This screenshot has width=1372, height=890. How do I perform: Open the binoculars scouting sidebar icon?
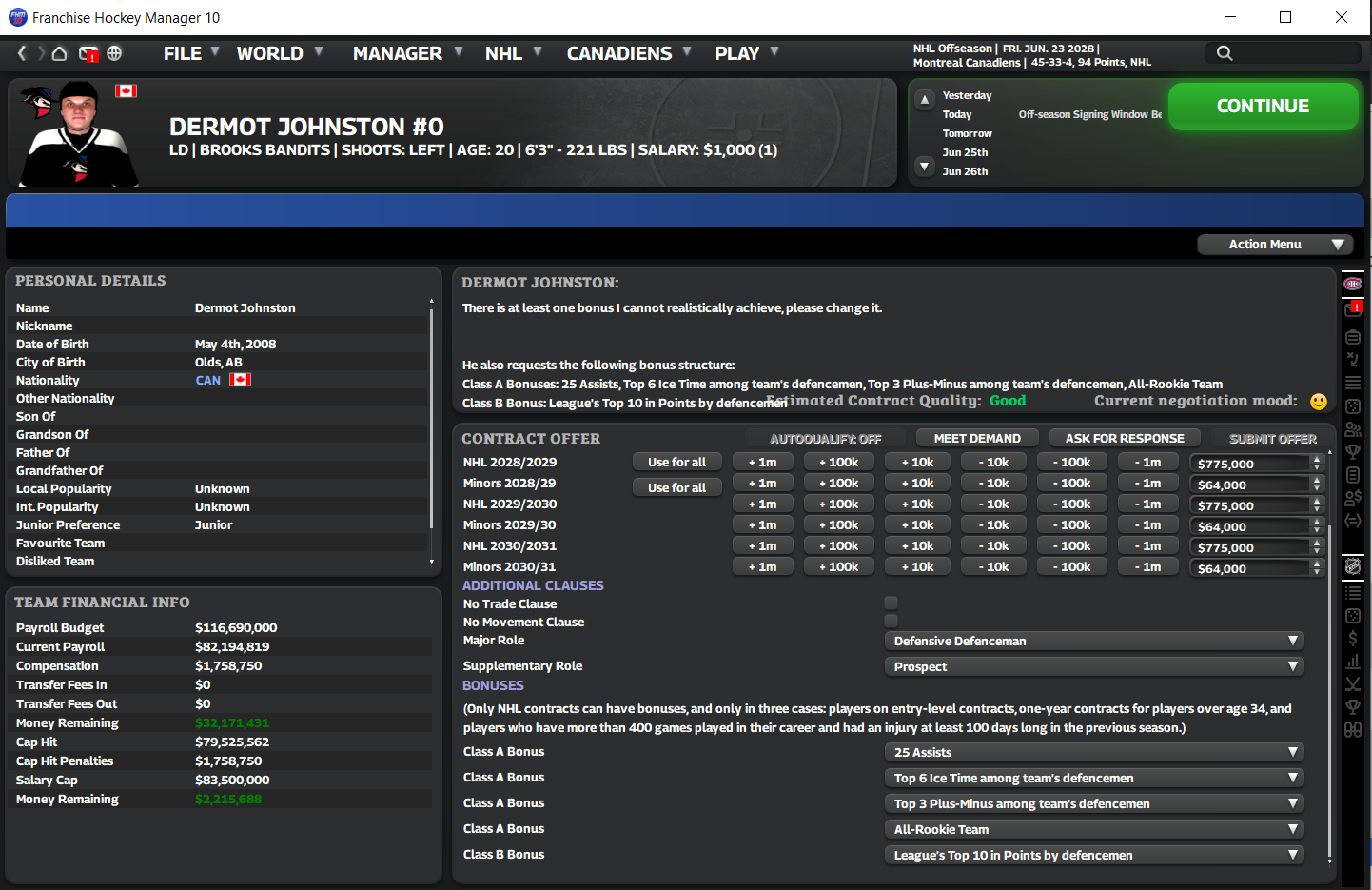click(x=1353, y=729)
